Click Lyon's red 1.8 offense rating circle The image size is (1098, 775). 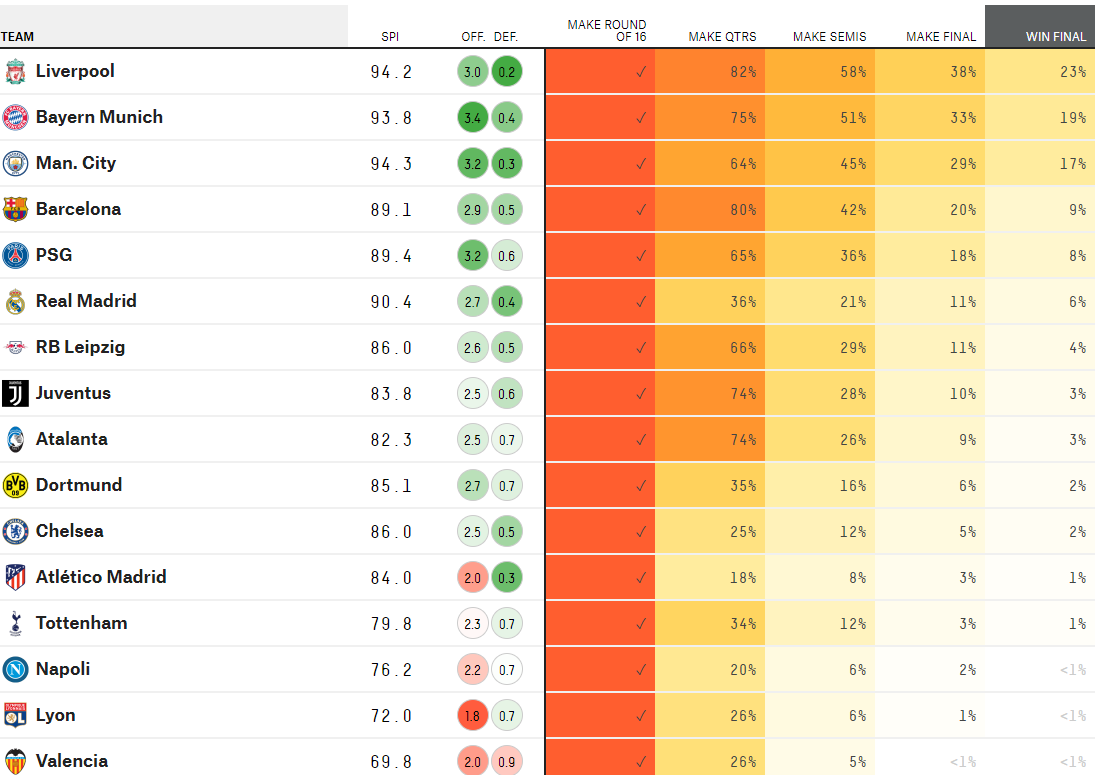tap(473, 716)
